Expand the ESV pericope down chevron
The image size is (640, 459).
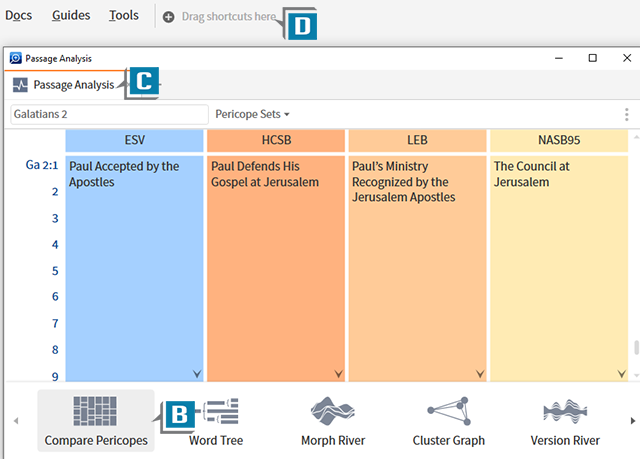(x=197, y=373)
